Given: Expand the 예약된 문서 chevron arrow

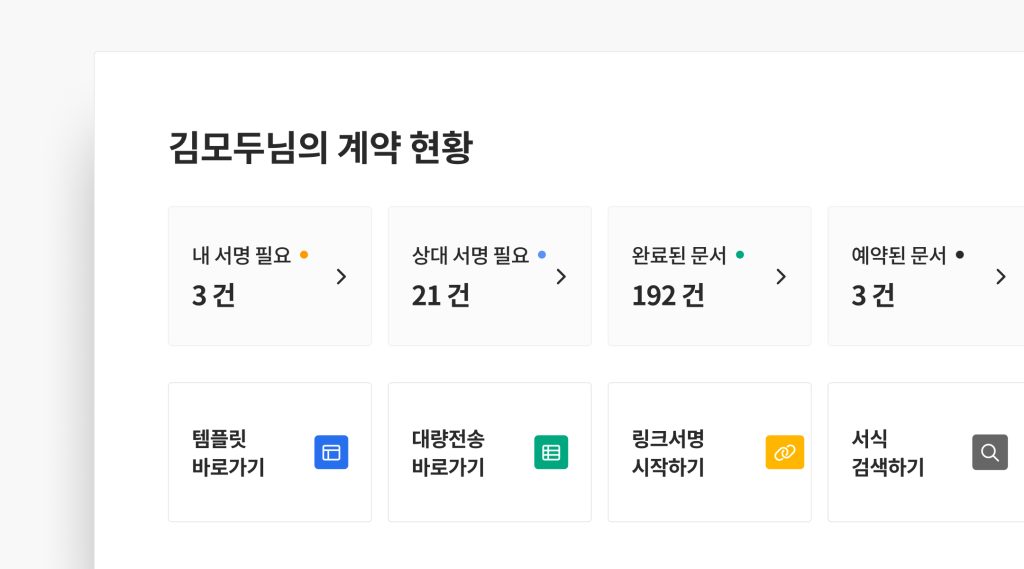Looking at the screenshot, I should [1000, 277].
